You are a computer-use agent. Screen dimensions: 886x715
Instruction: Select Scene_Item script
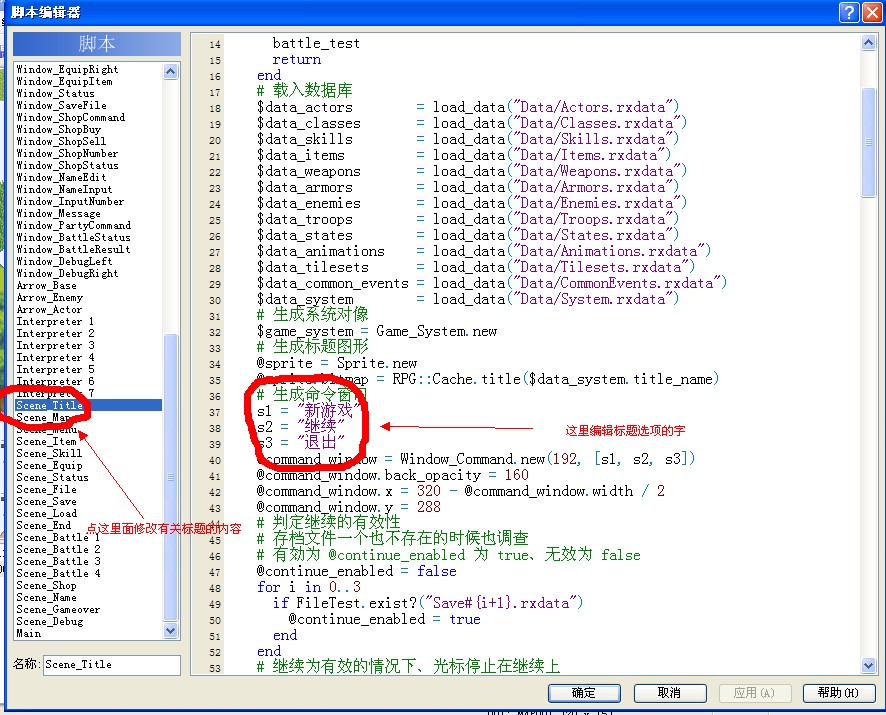pos(46,441)
